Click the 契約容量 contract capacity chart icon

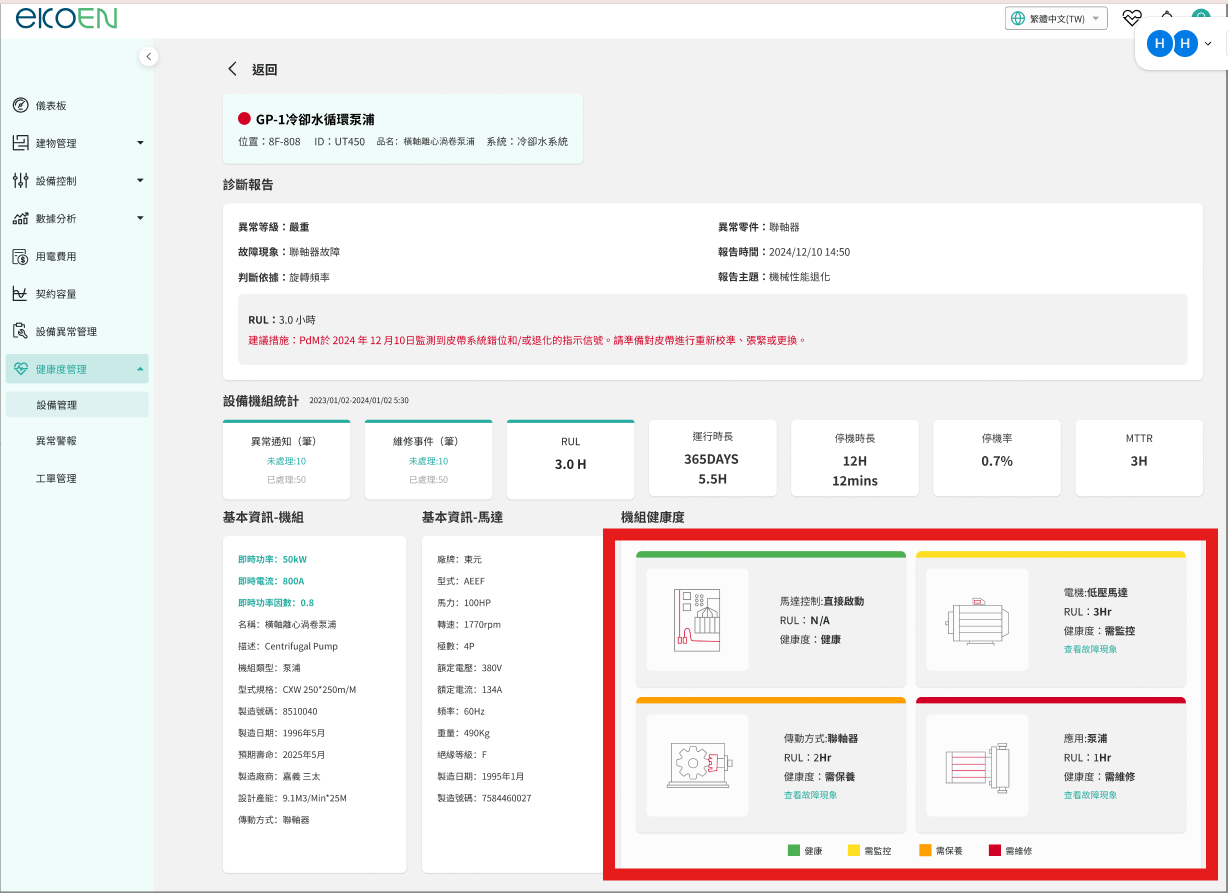pos(20,294)
